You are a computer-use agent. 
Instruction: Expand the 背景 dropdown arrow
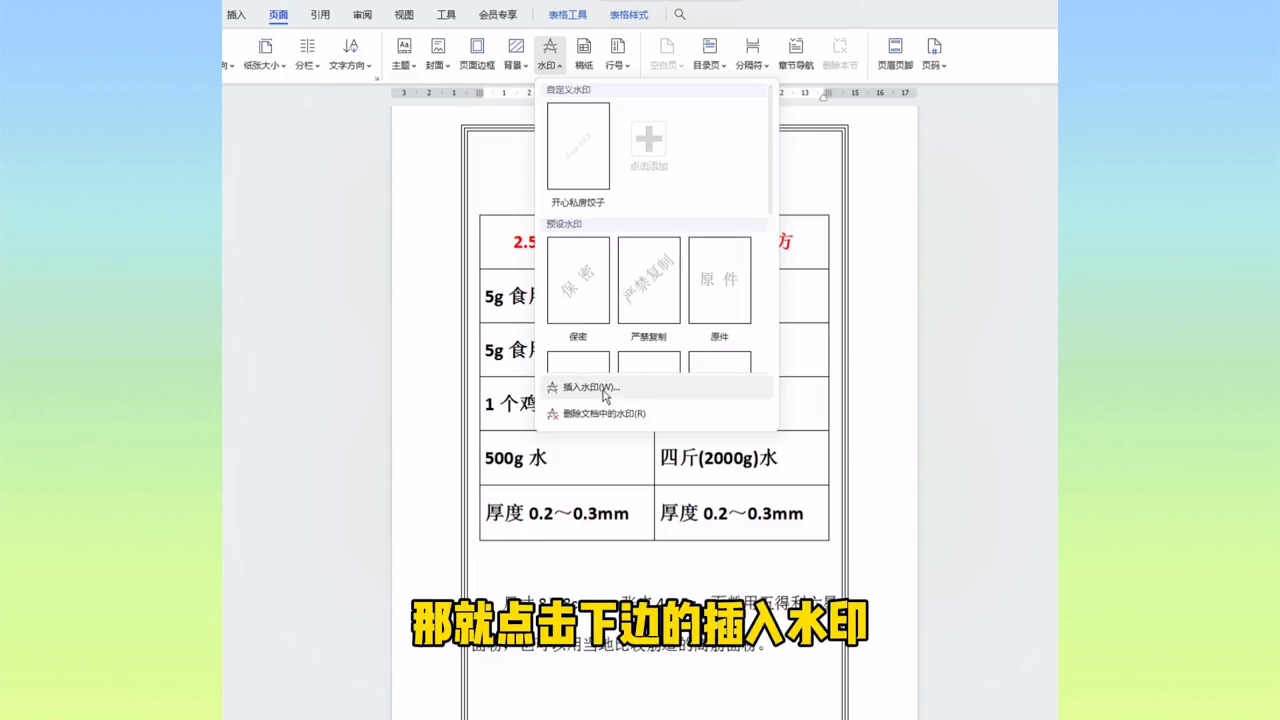click(526, 66)
